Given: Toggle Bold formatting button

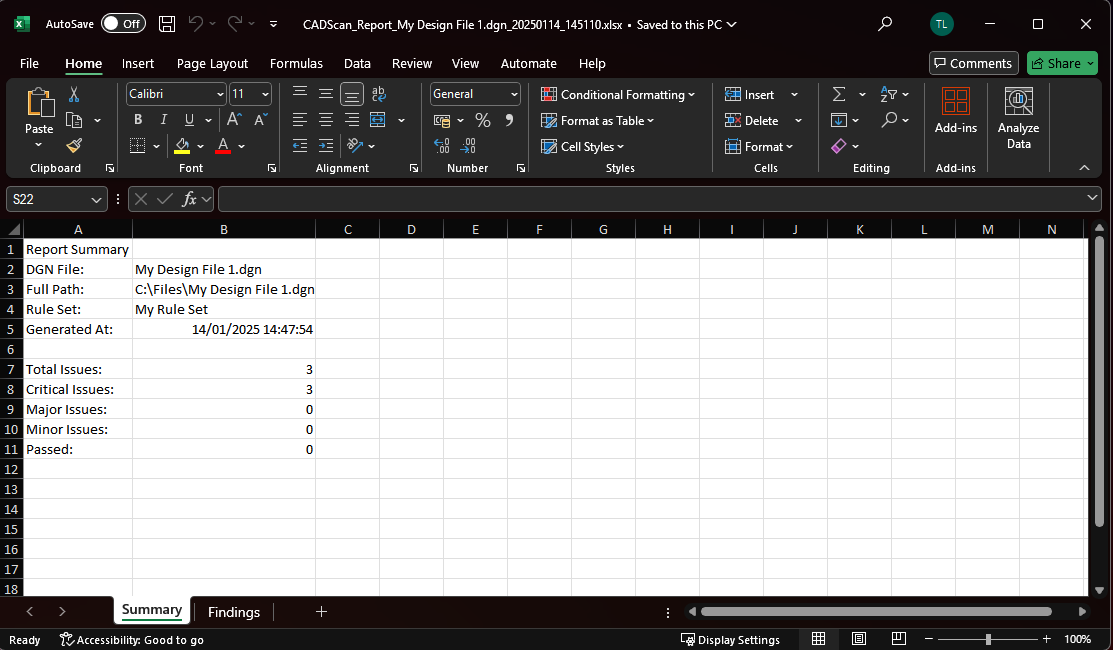Looking at the screenshot, I should click(x=138, y=120).
